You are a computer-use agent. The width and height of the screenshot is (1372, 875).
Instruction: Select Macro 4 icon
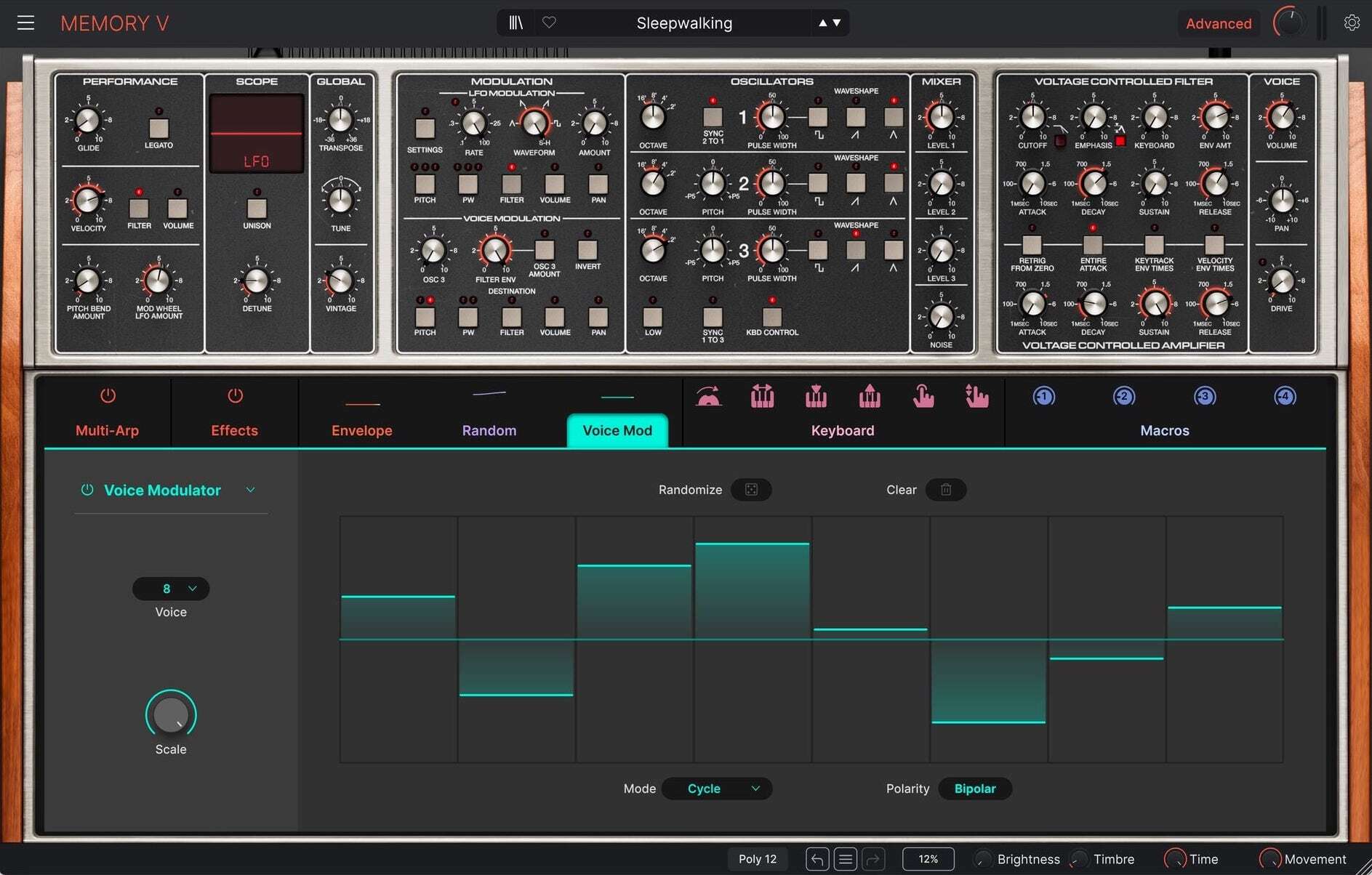[x=1285, y=397]
